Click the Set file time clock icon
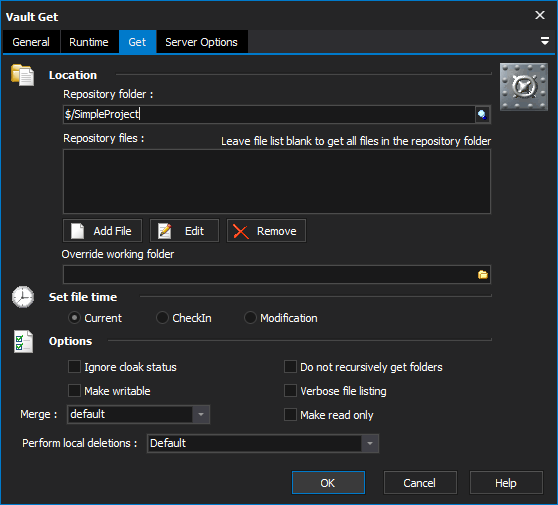Viewport: 558px width, 505px height. click(23, 297)
